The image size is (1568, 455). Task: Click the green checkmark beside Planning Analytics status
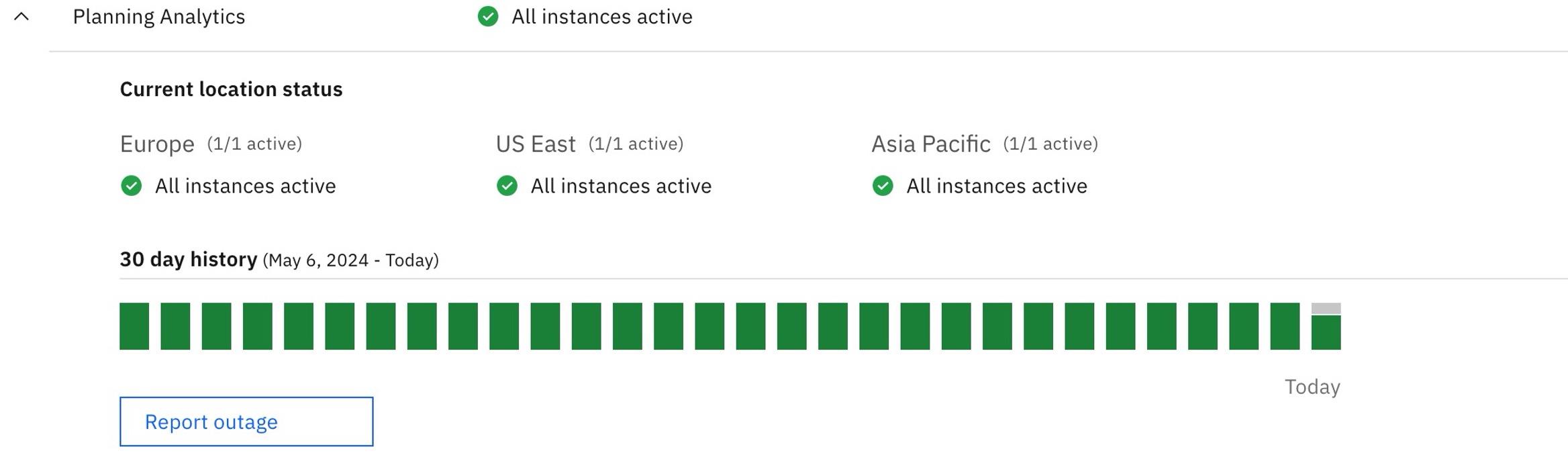click(488, 17)
